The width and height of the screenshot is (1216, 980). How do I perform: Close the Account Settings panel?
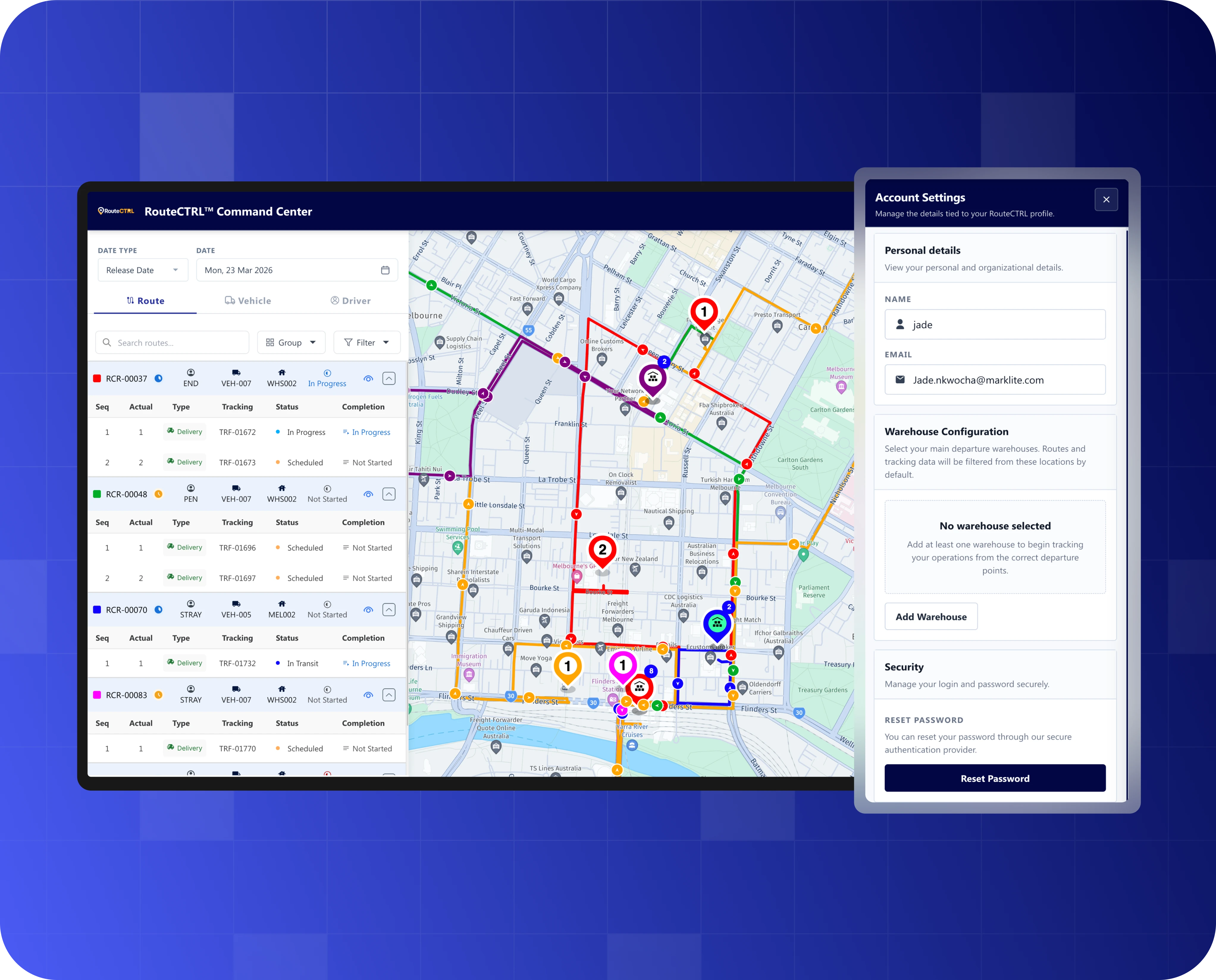pos(1107,200)
